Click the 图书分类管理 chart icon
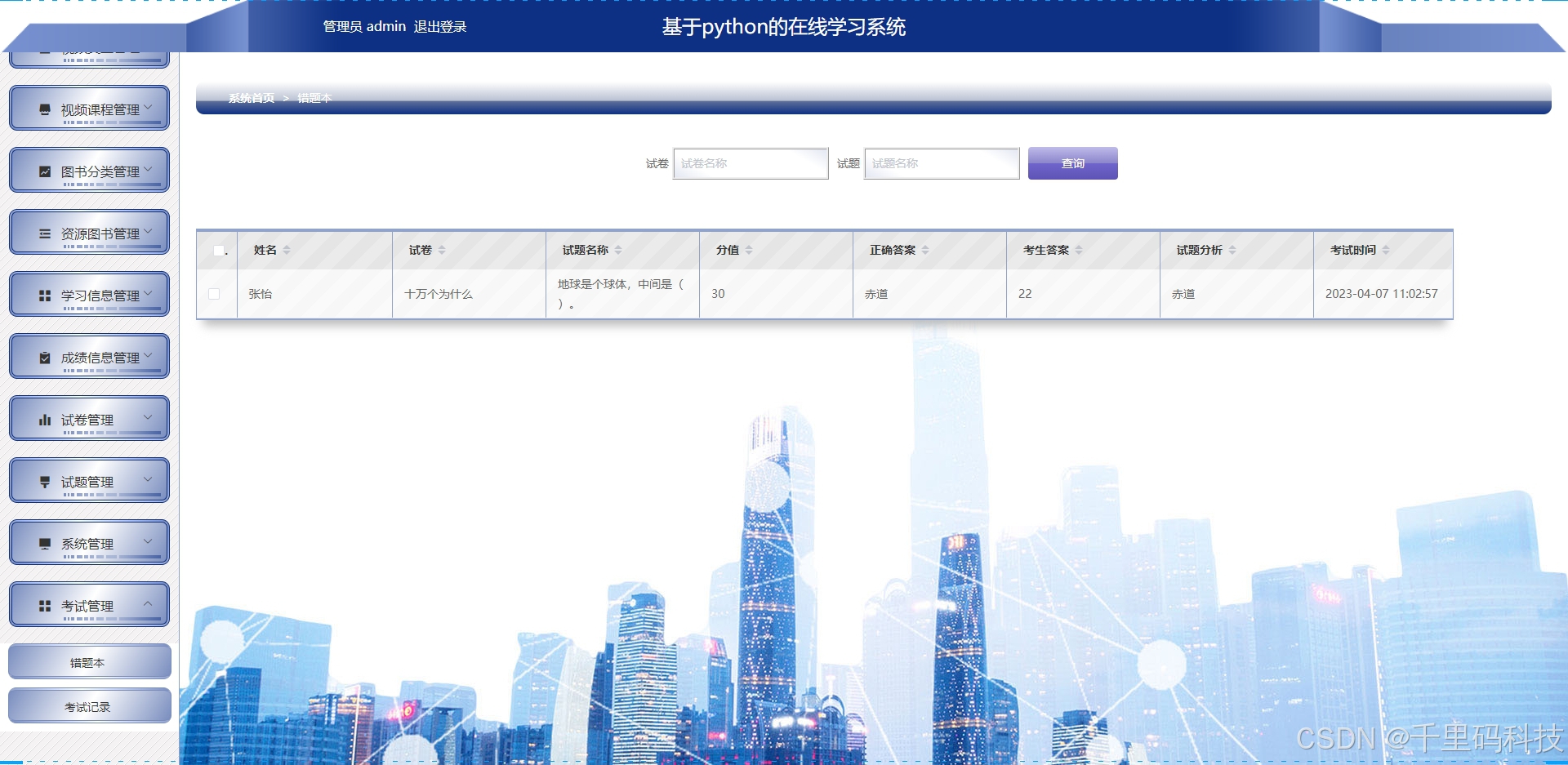Viewport: 1568px width, 765px height. point(45,171)
